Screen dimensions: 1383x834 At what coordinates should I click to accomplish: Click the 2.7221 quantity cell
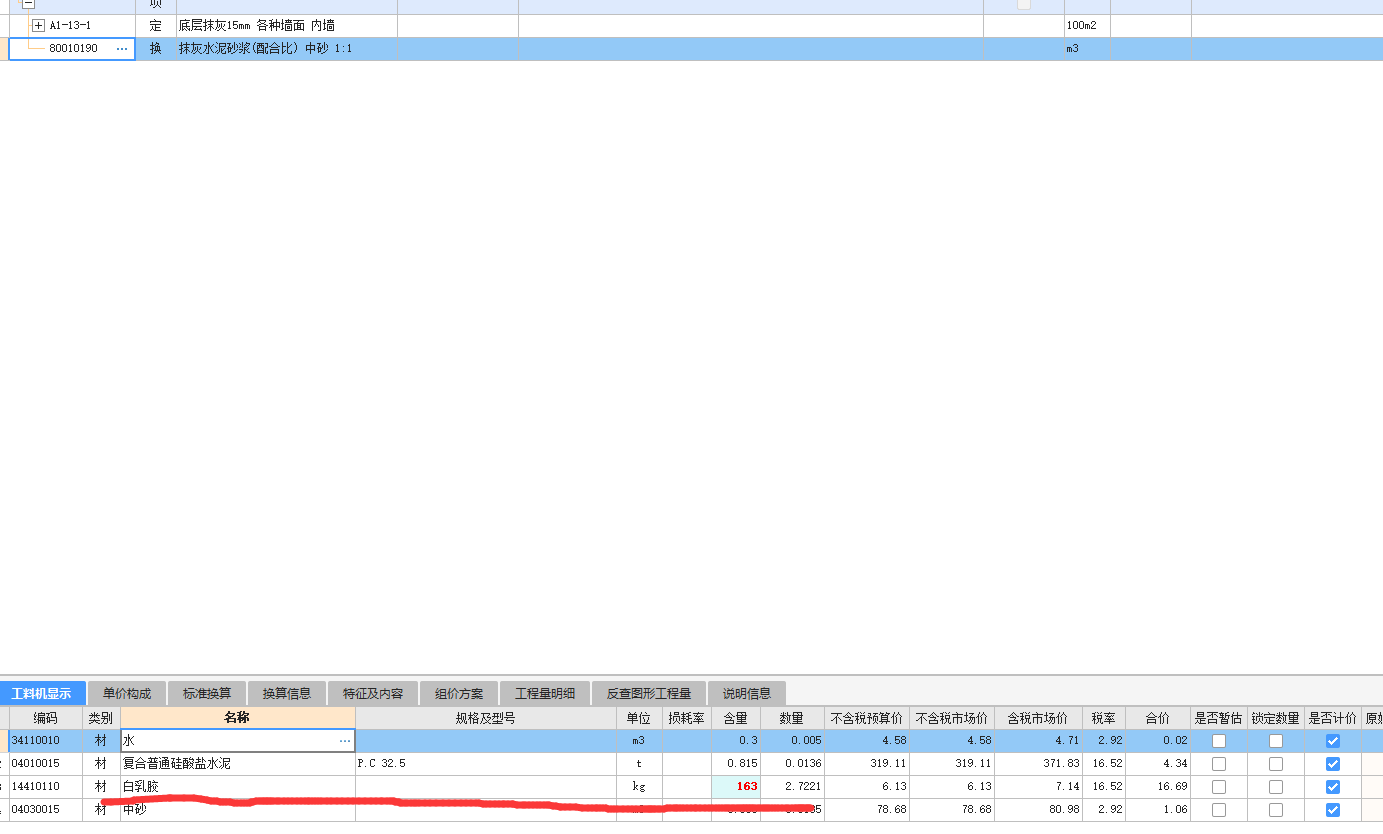(x=792, y=787)
